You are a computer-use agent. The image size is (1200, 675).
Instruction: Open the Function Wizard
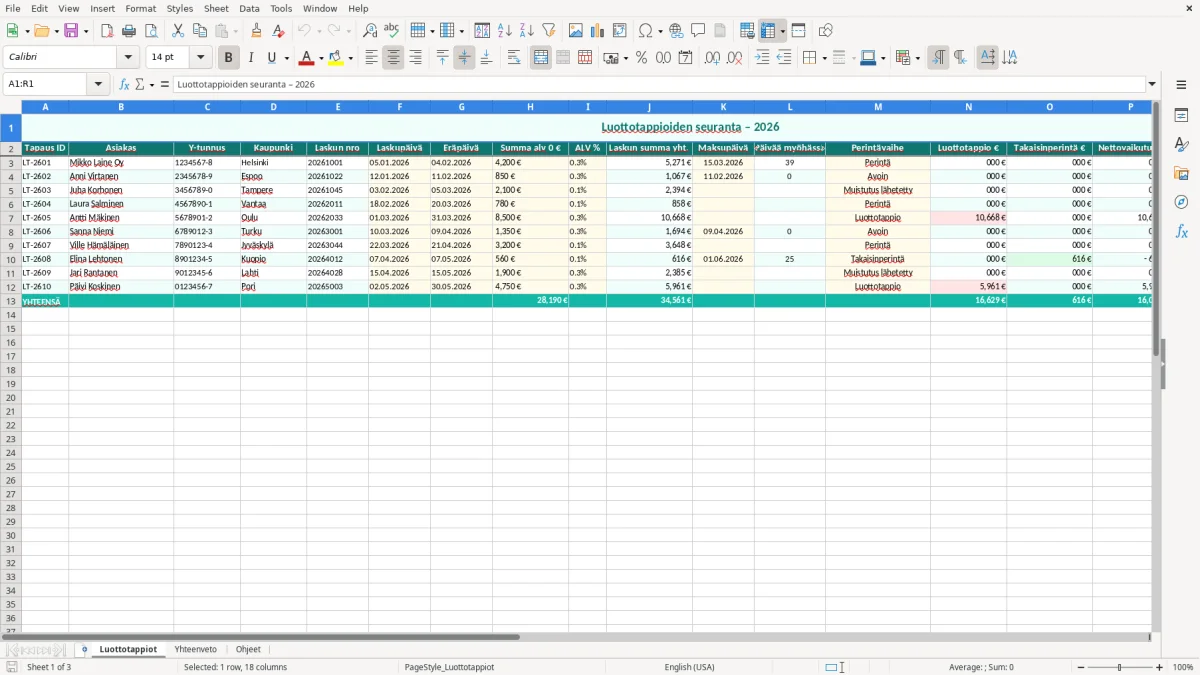(x=124, y=84)
